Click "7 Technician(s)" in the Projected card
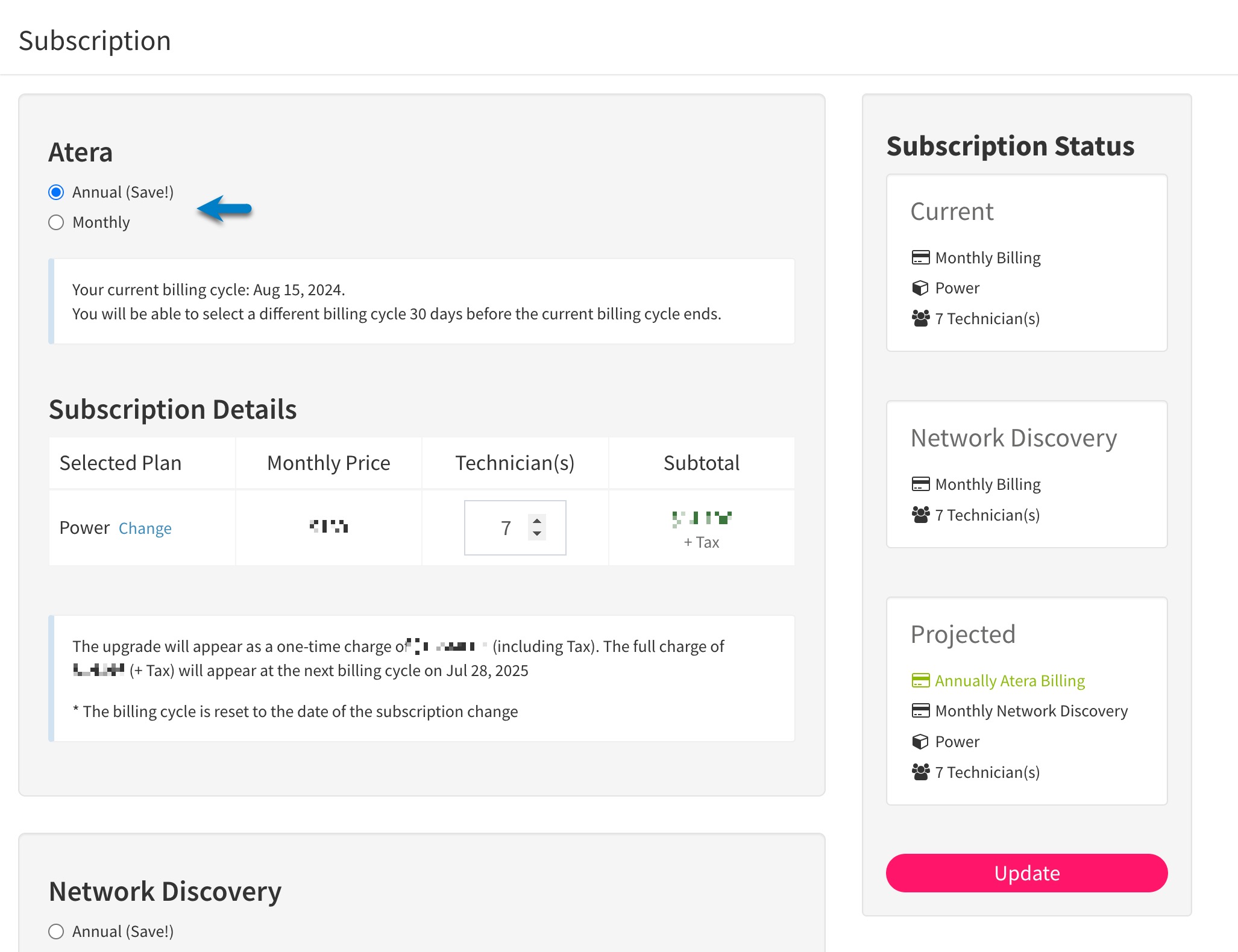This screenshot has width=1238, height=952. click(987, 772)
